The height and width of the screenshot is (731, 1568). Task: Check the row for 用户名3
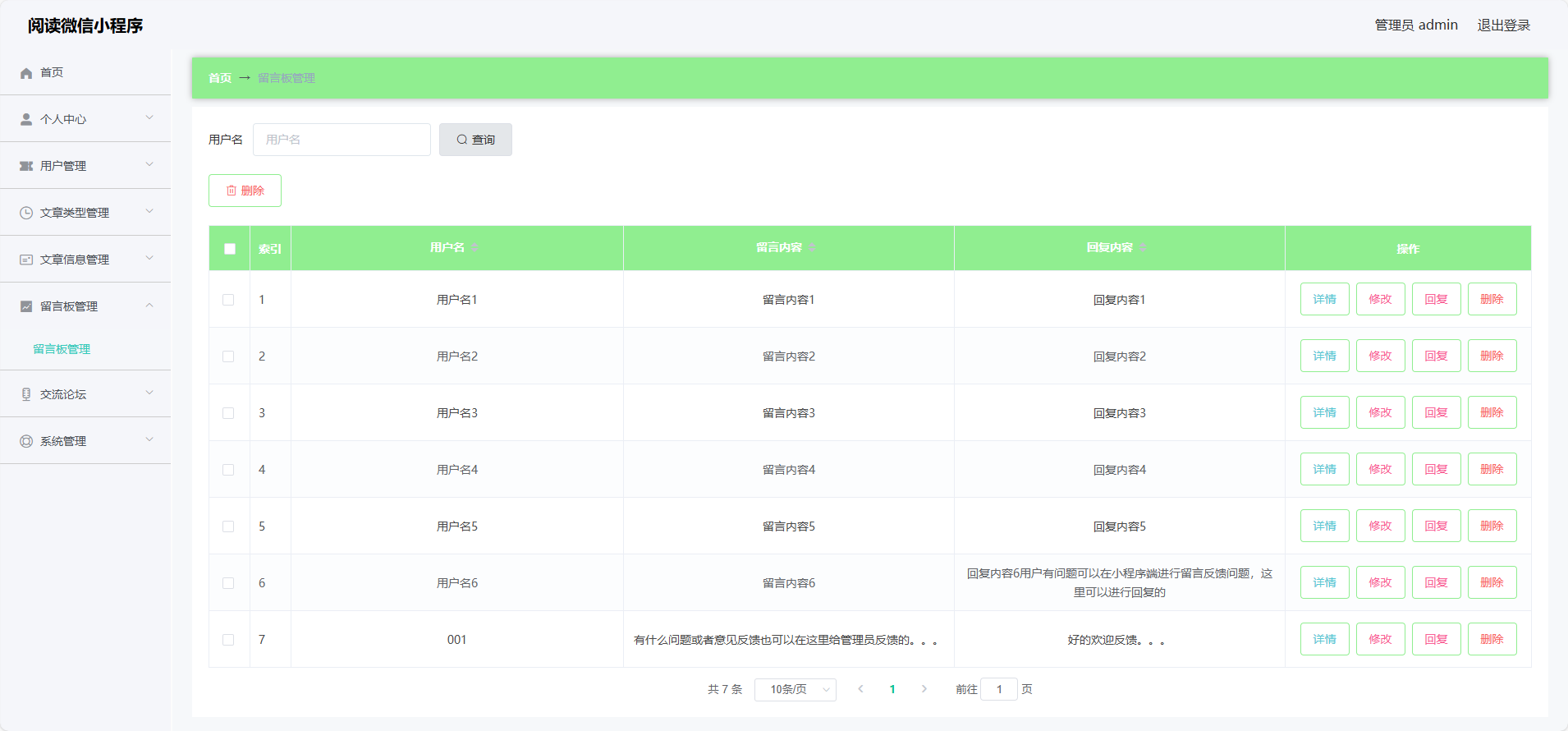tap(228, 413)
